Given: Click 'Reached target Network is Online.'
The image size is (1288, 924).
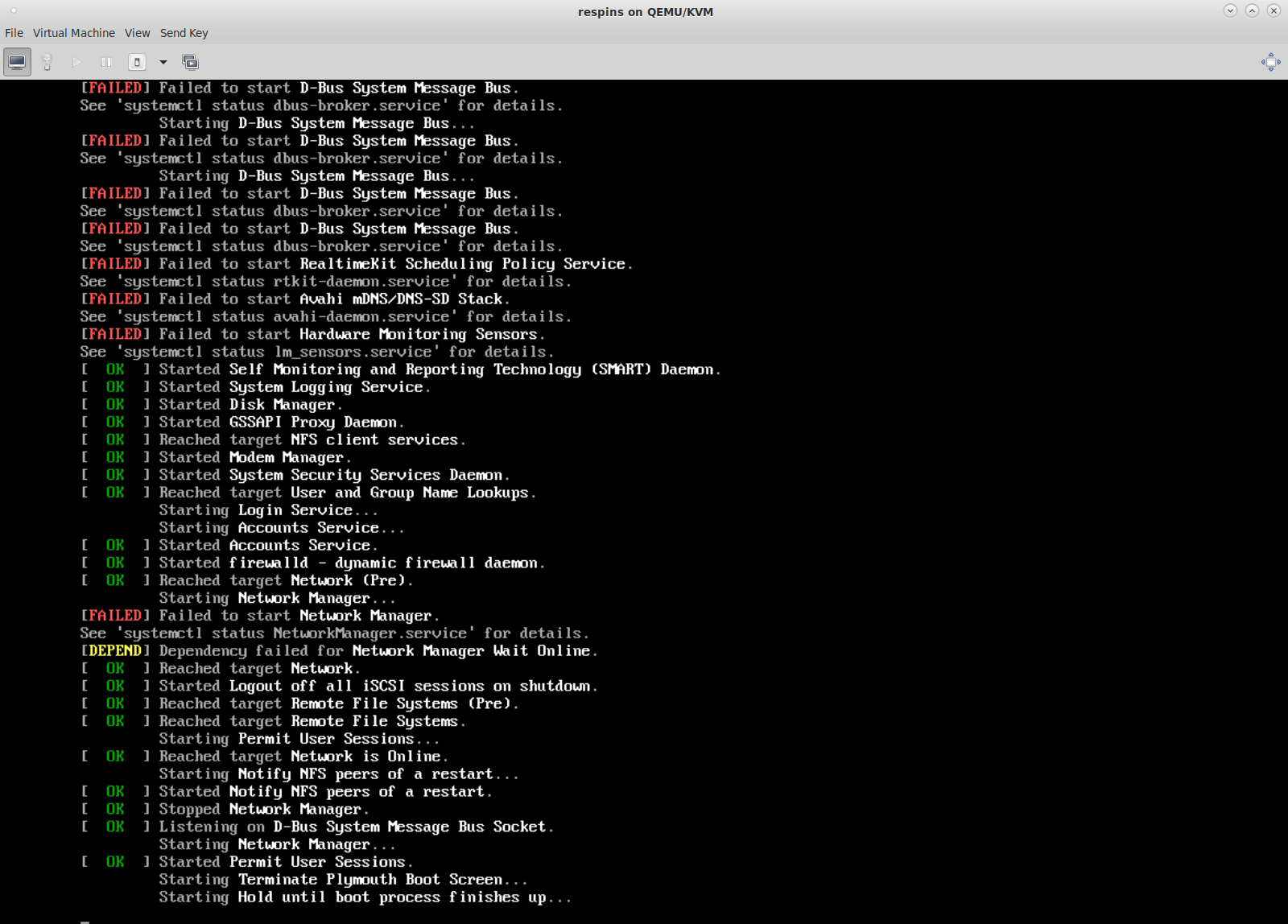Looking at the screenshot, I should 303,757.
